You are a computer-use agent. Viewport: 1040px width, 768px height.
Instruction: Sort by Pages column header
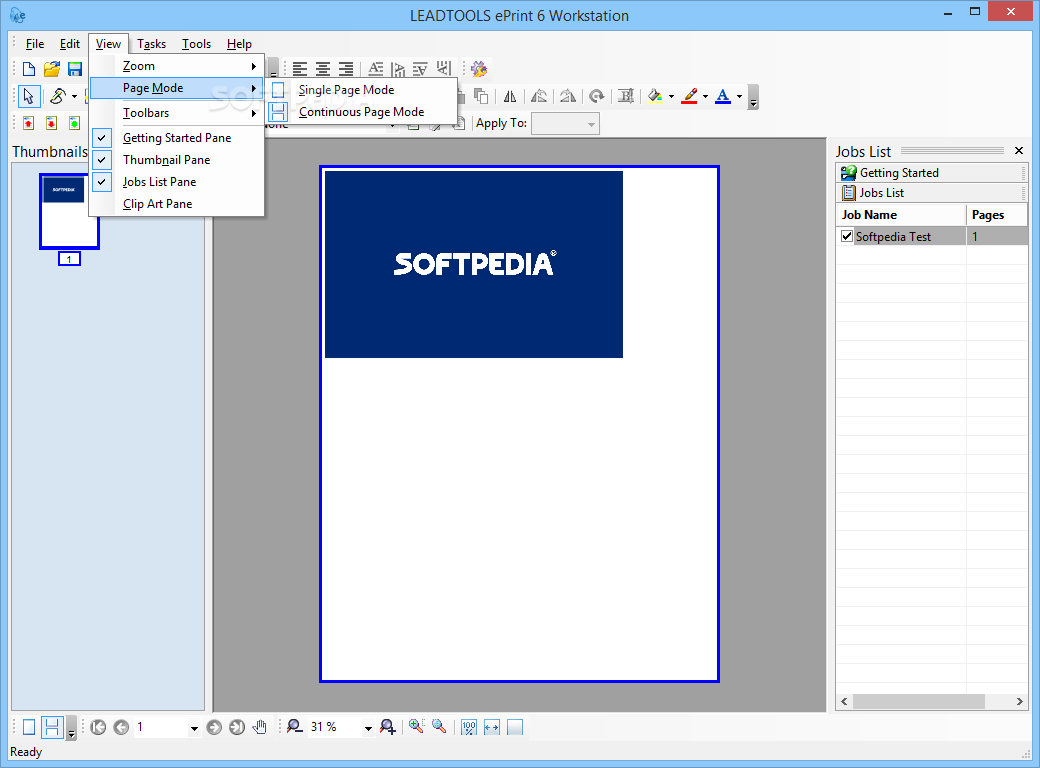click(x=997, y=215)
